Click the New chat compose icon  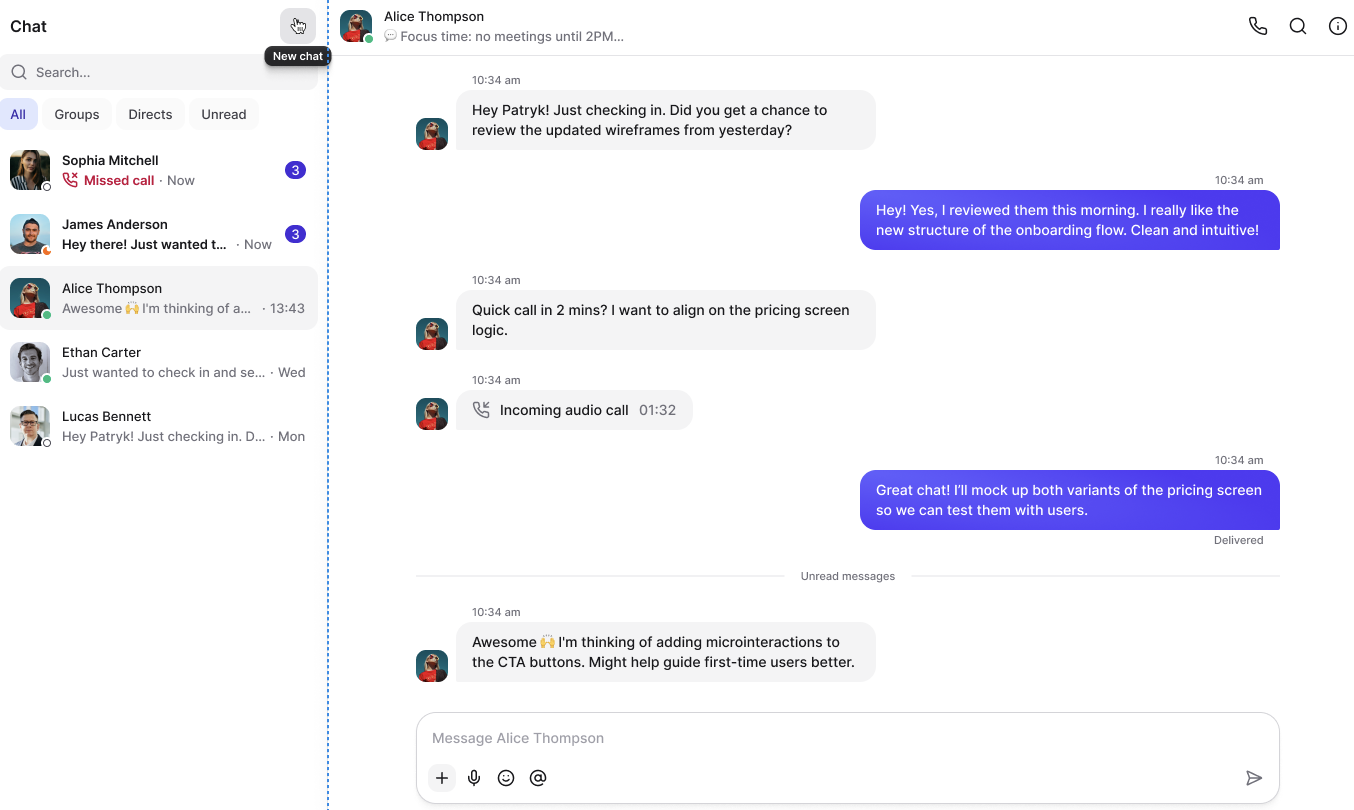[x=297, y=26]
